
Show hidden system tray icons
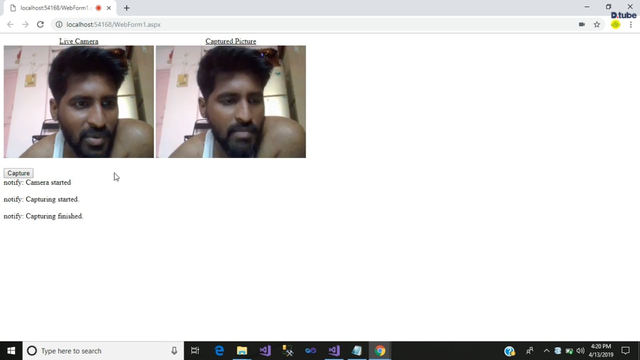[x=547, y=351]
